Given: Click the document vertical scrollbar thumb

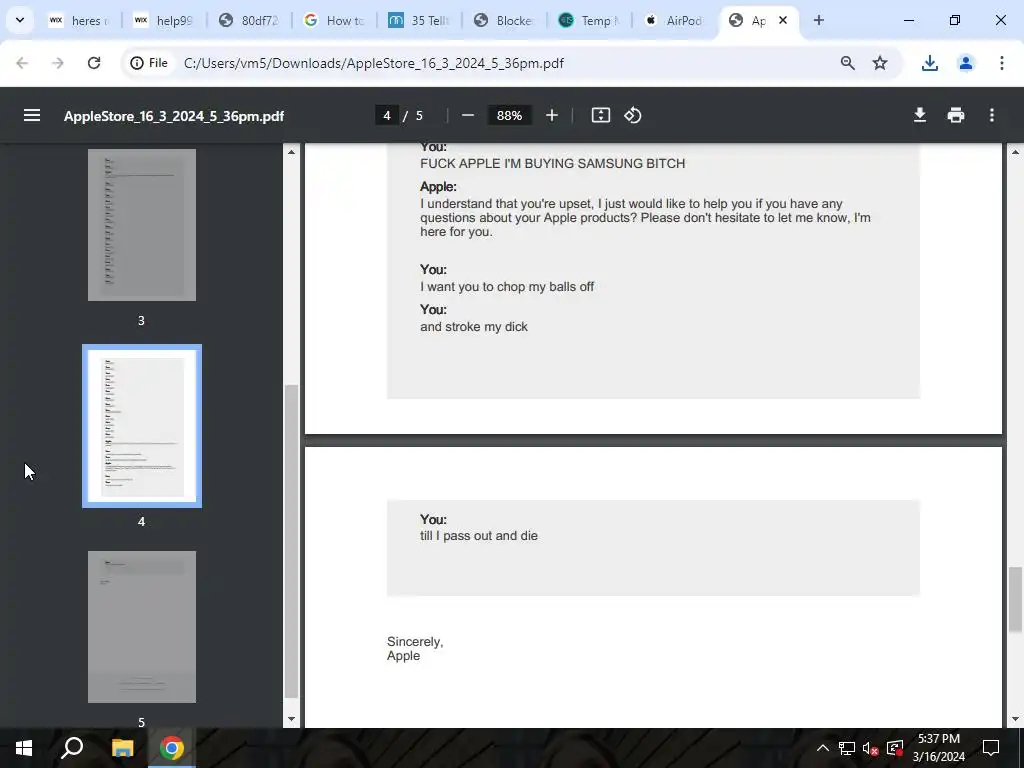Looking at the screenshot, I should 1015,599.
